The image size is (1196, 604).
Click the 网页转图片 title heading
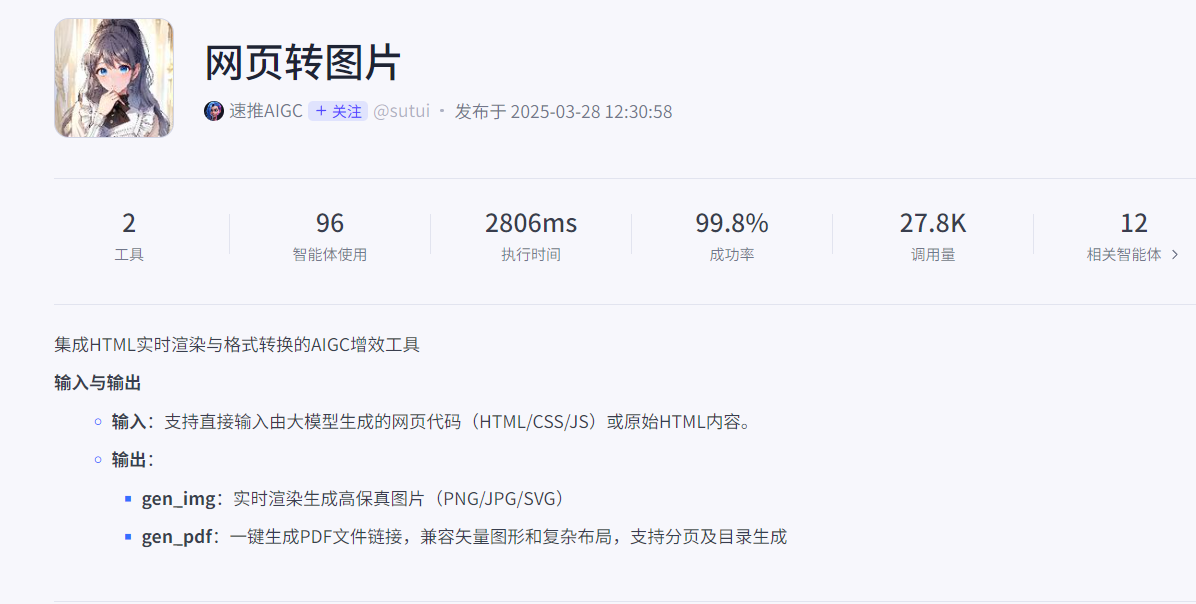(x=303, y=63)
